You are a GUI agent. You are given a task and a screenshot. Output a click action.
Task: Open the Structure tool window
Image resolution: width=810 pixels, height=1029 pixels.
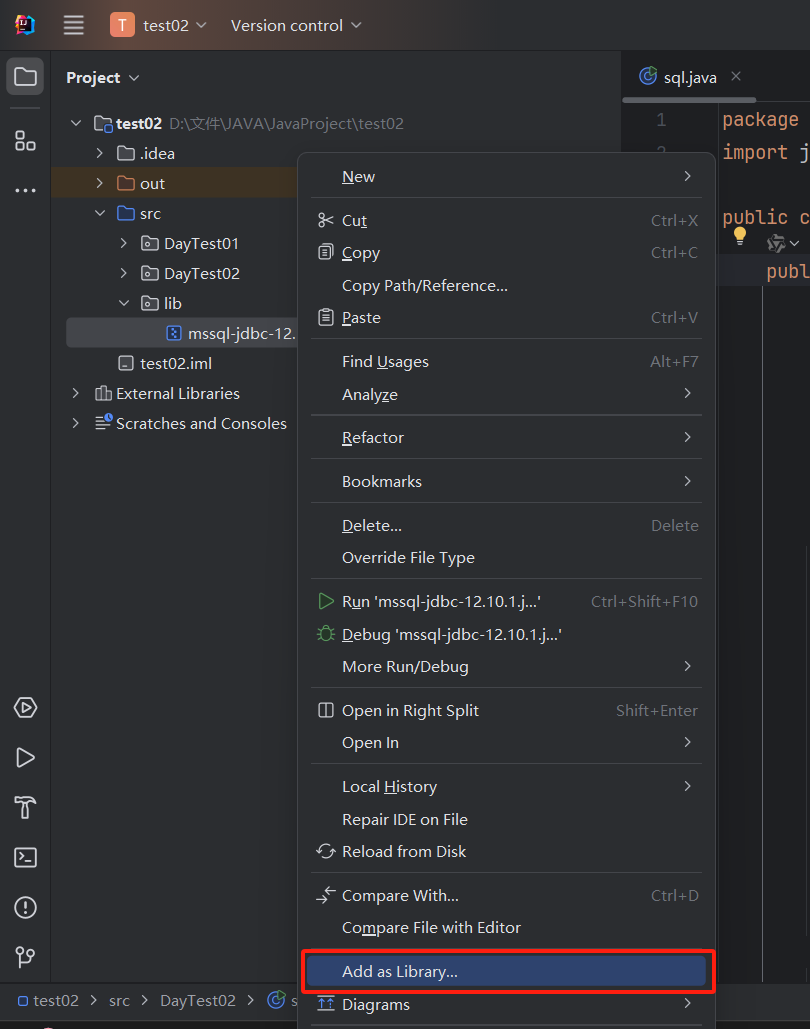[24, 140]
